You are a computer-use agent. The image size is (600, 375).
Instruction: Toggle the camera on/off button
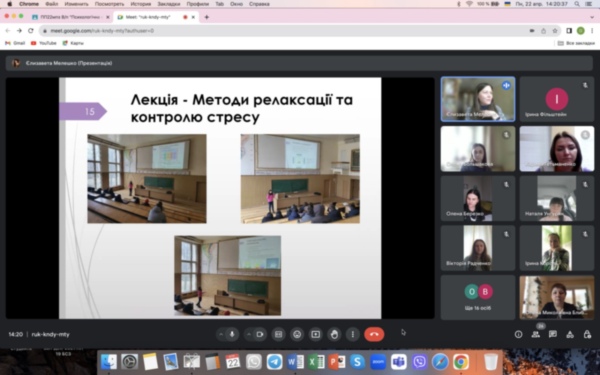click(x=260, y=334)
